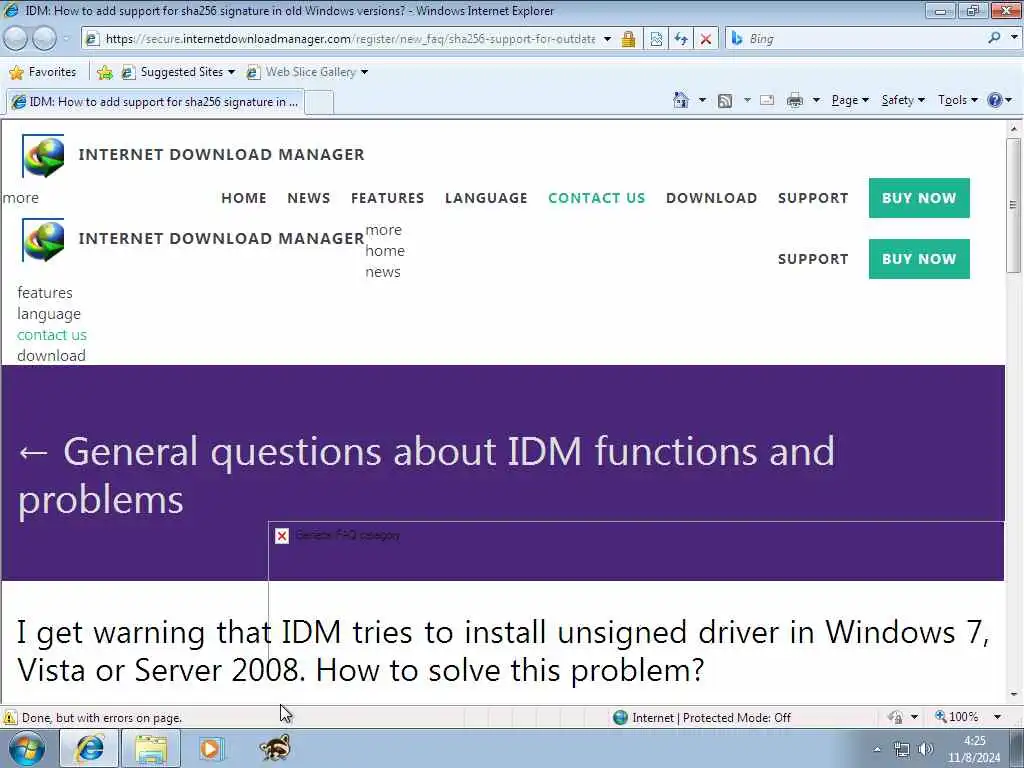Click the second IDM globe logo
Screen dimensions: 1024x768
coord(43,240)
